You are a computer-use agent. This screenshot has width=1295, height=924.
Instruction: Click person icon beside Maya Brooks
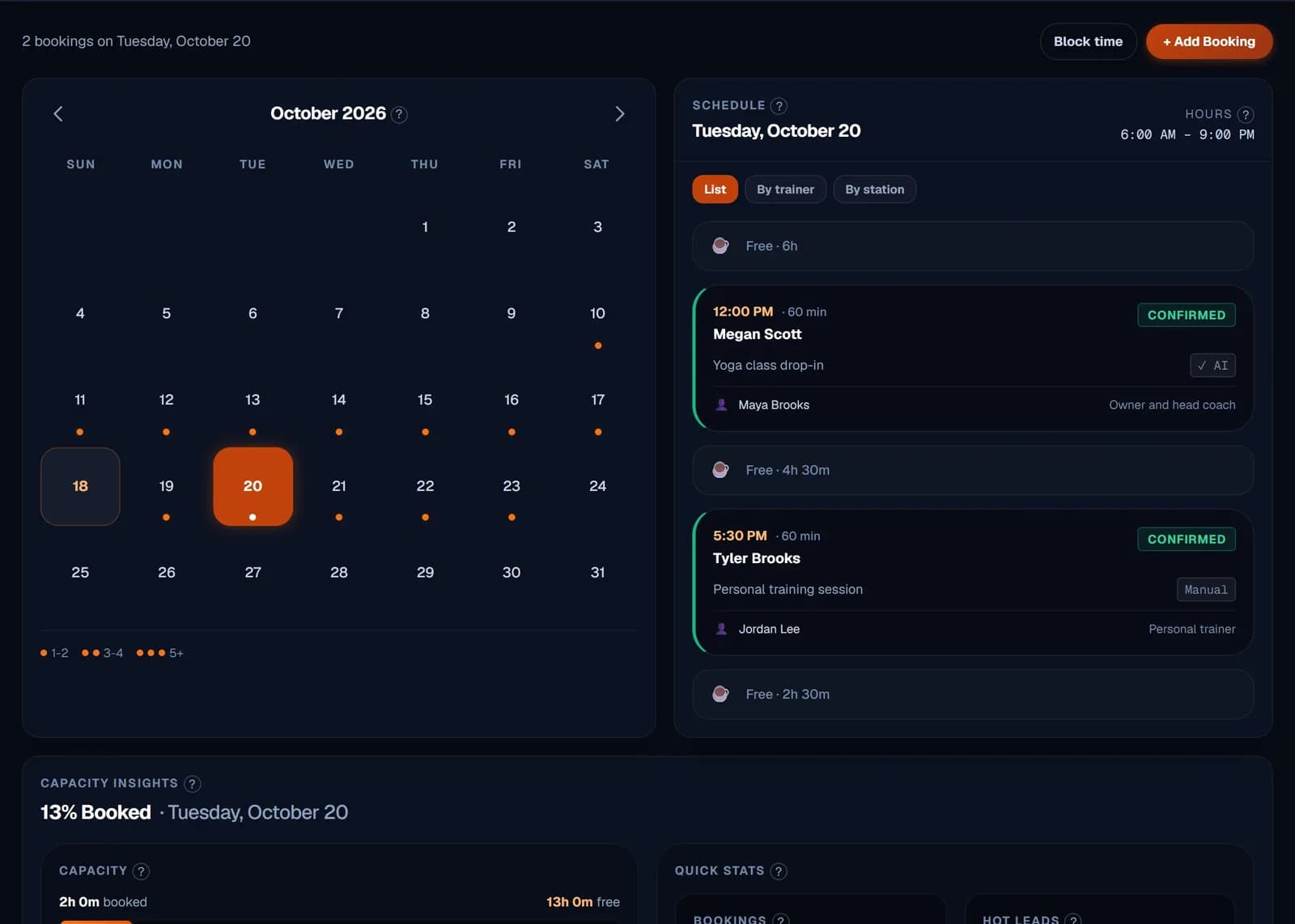(x=721, y=405)
